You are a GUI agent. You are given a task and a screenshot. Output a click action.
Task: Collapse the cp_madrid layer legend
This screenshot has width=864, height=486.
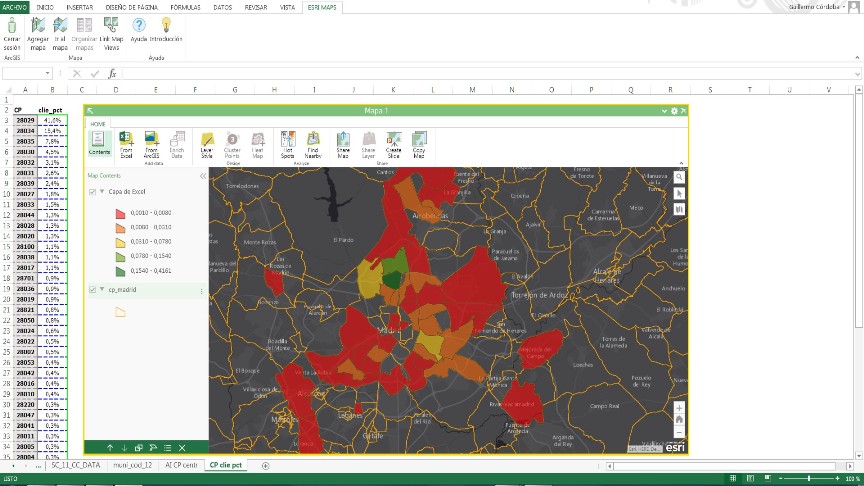[x=102, y=289]
